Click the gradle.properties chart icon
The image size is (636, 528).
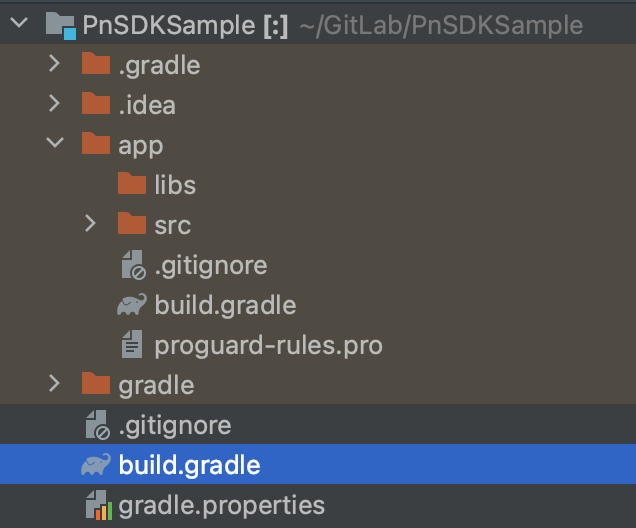tap(99, 505)
